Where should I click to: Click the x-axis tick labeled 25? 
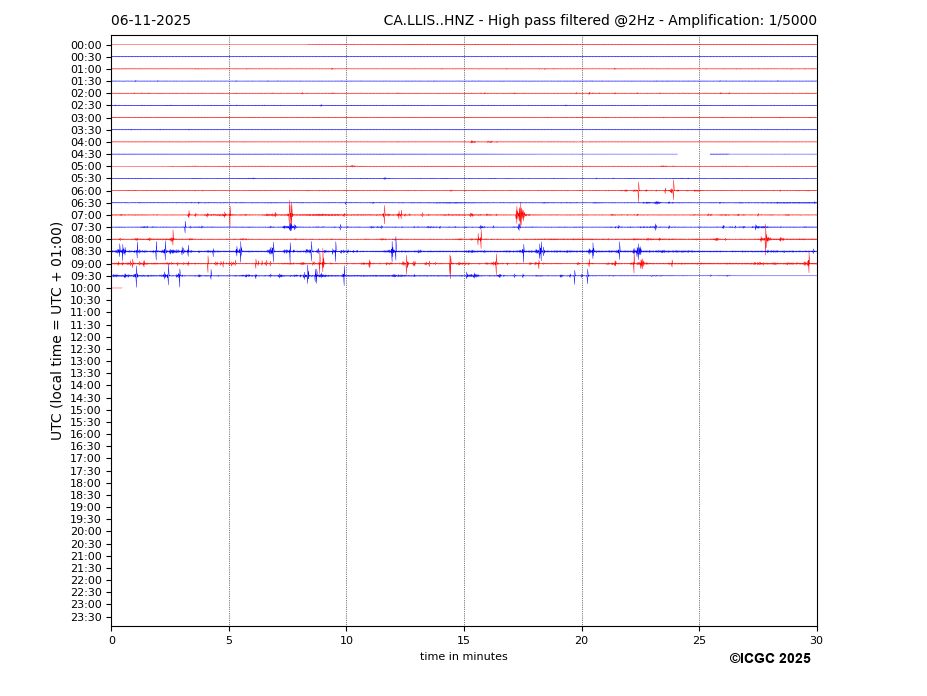699,640
